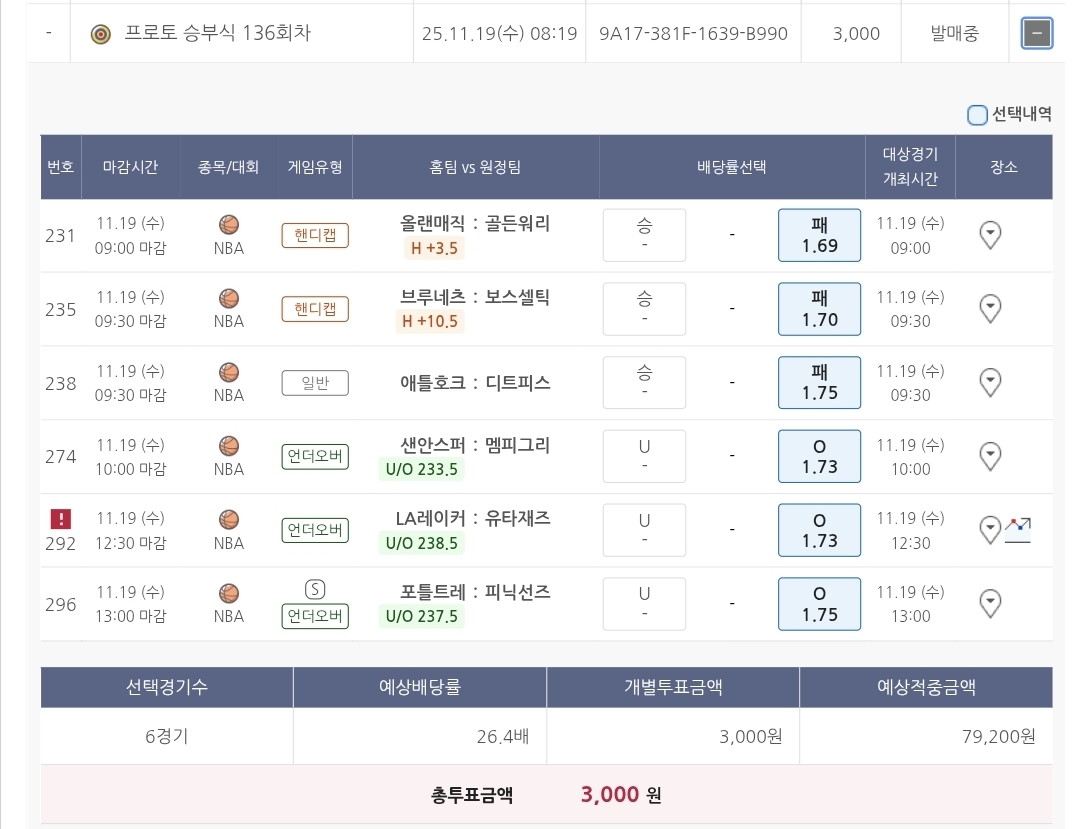Click location pin for game 296

989,604
